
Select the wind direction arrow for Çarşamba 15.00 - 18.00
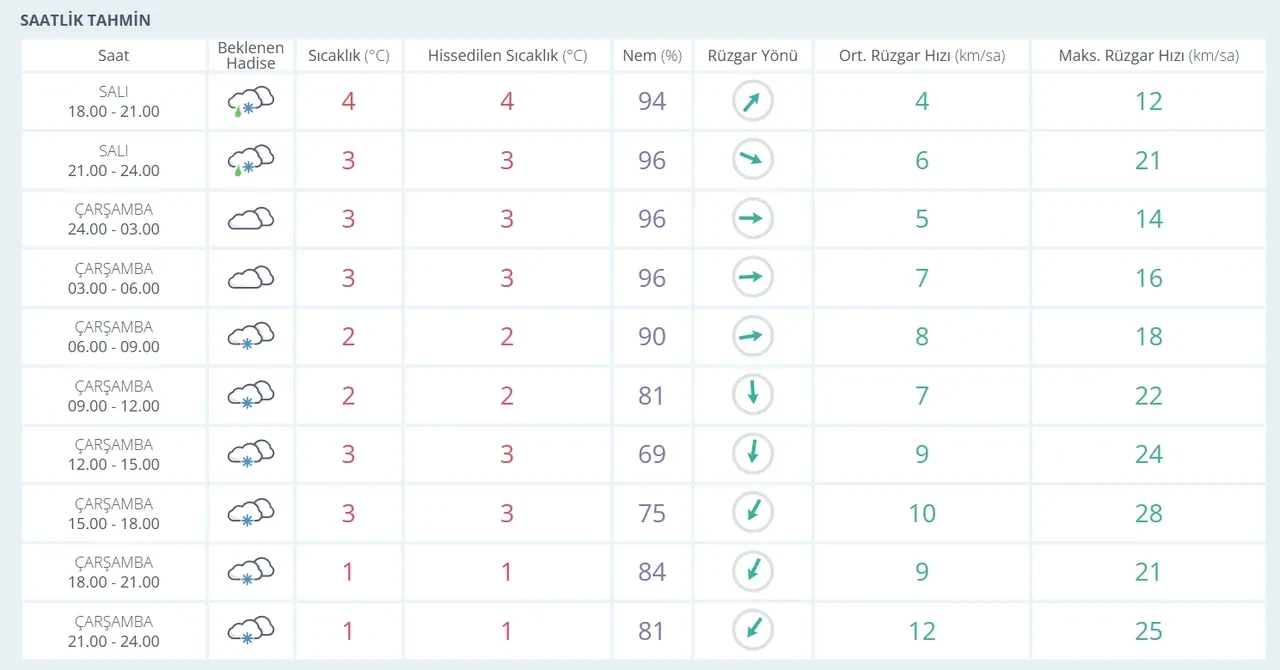(752, 513)
